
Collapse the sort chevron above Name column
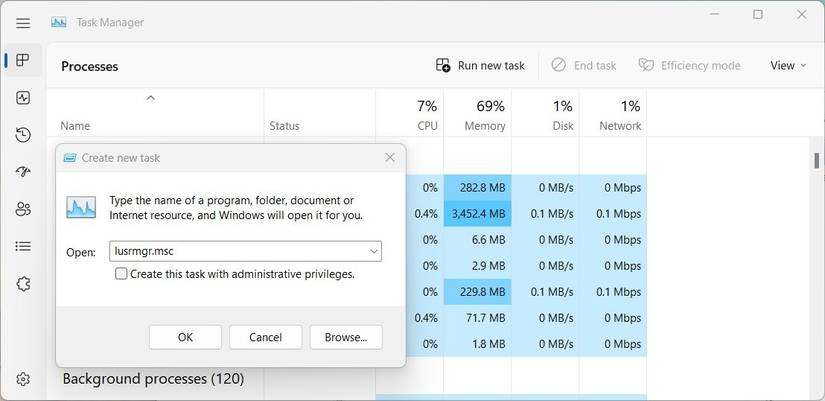[x=151, y=98]
